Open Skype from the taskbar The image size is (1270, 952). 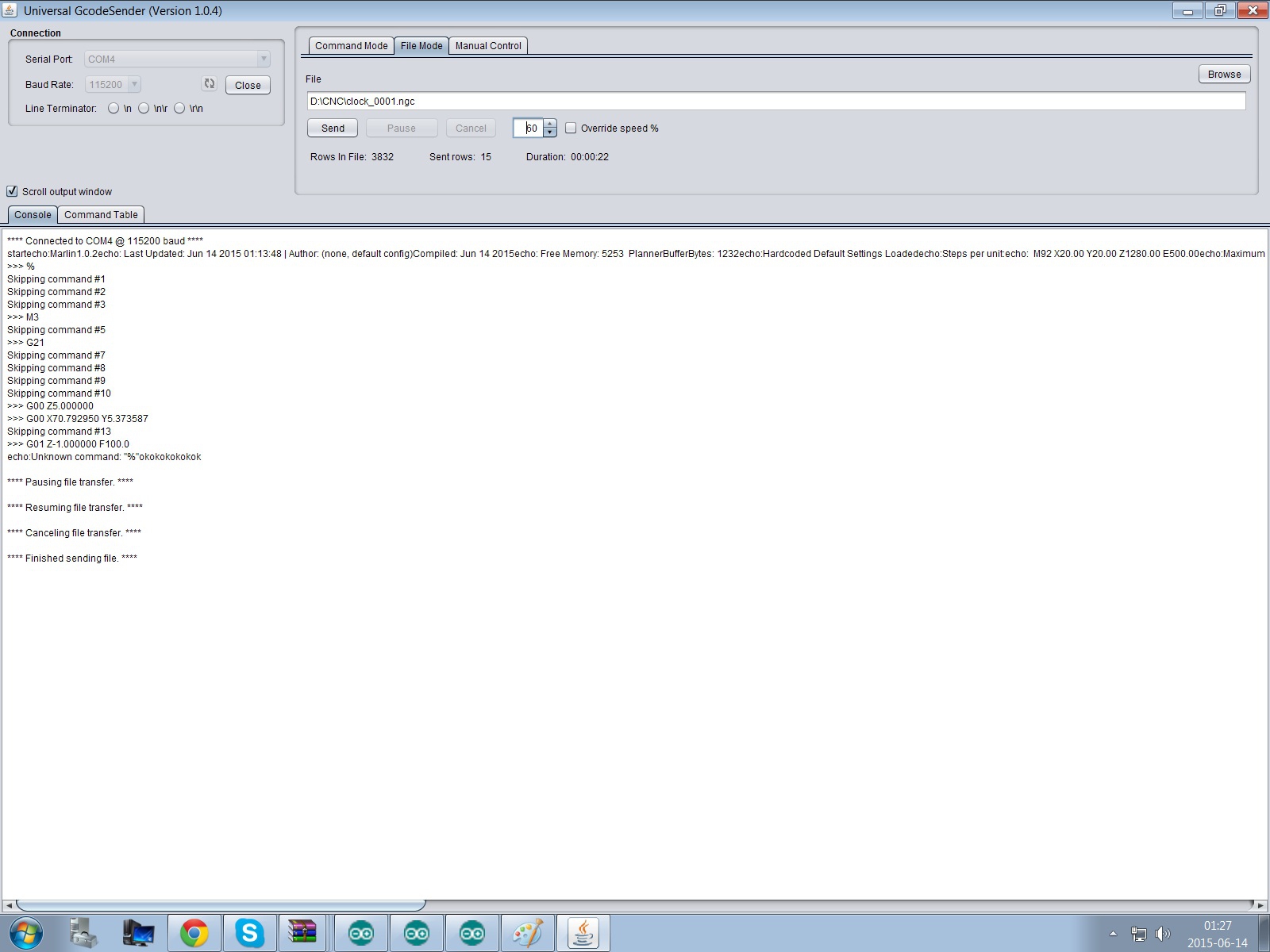coord(249,933)
